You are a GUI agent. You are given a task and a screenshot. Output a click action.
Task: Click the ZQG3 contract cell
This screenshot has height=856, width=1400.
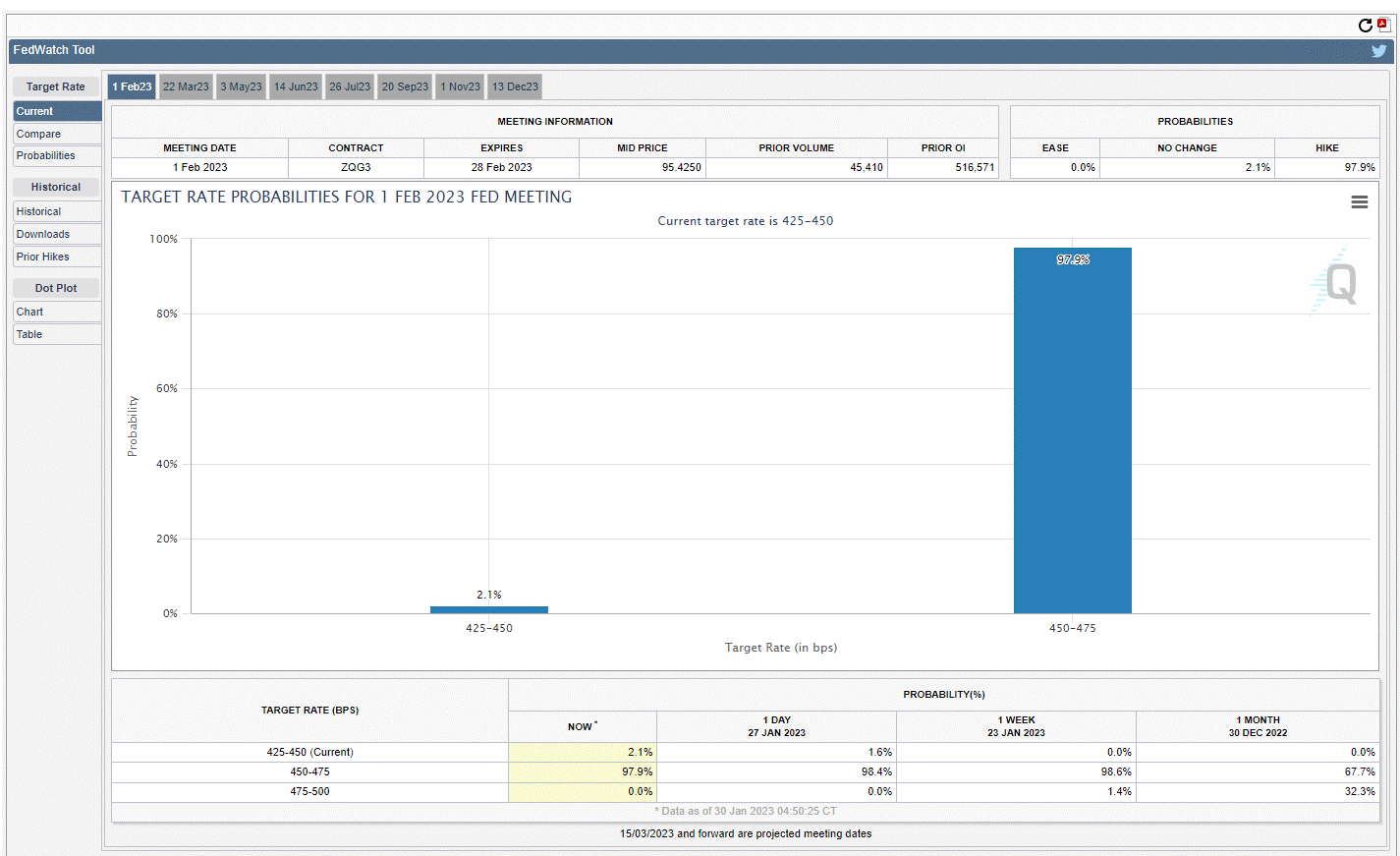(356, 167)
